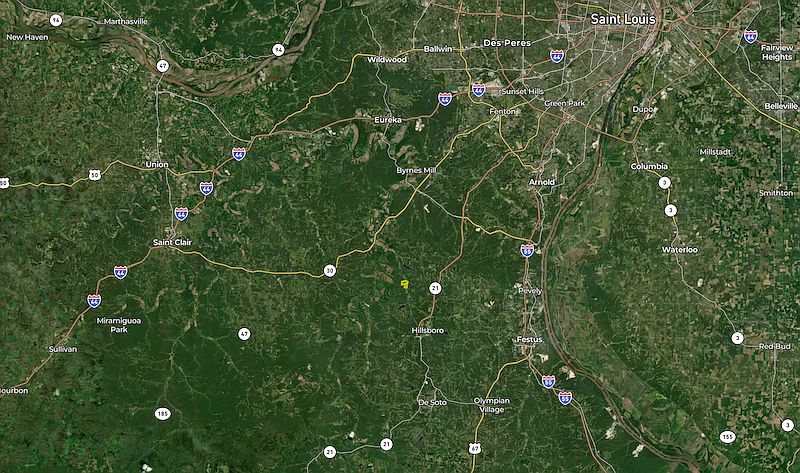This screenshot has height=473, width=800.
Task: Select the Waterloo town label
Action: click(x=680, y=250)
